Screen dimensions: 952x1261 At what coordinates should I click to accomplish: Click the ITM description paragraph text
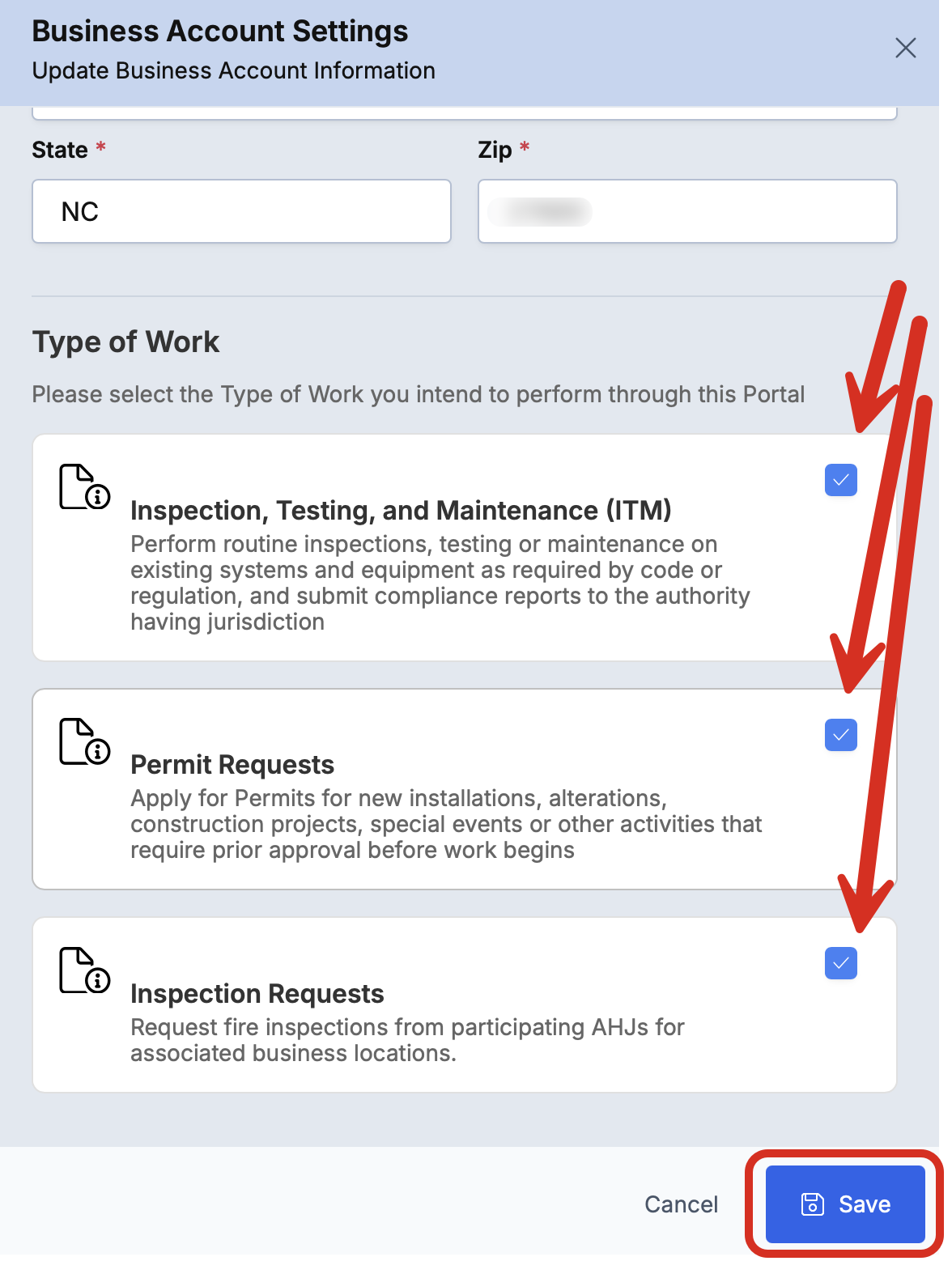[x=440, y=583]
